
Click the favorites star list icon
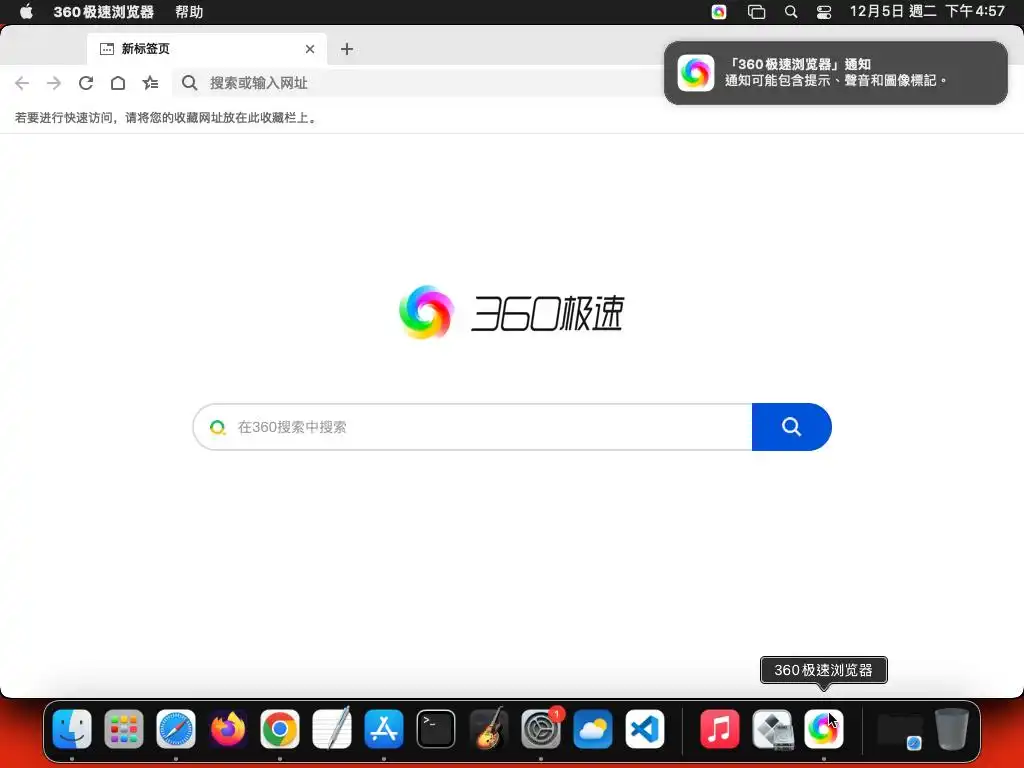click(150, 83)
